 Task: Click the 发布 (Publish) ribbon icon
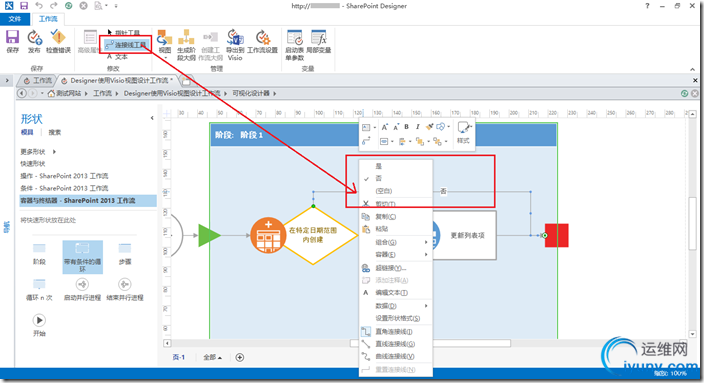(34, 41)
